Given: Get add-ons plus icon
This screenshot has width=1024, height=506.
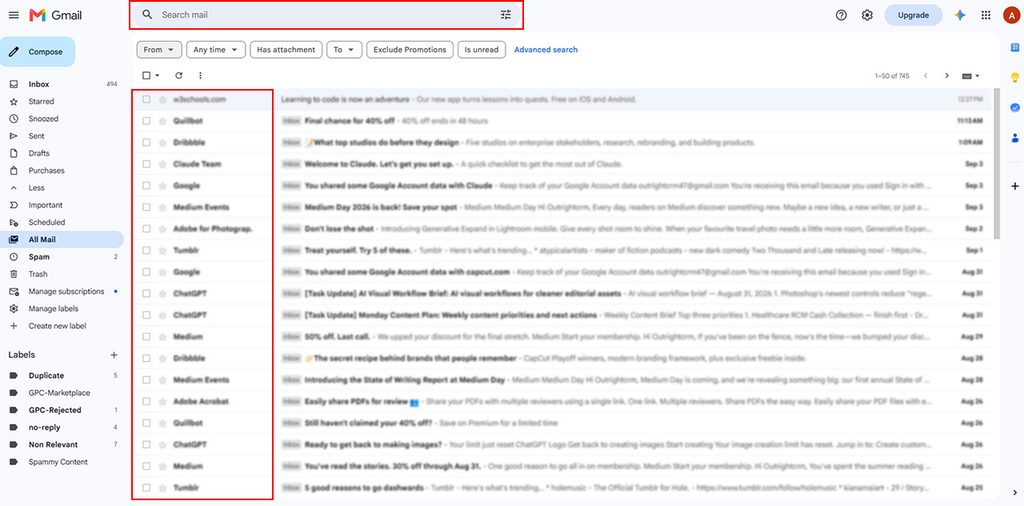Looking at the screenshot, I should (1015, 186).
